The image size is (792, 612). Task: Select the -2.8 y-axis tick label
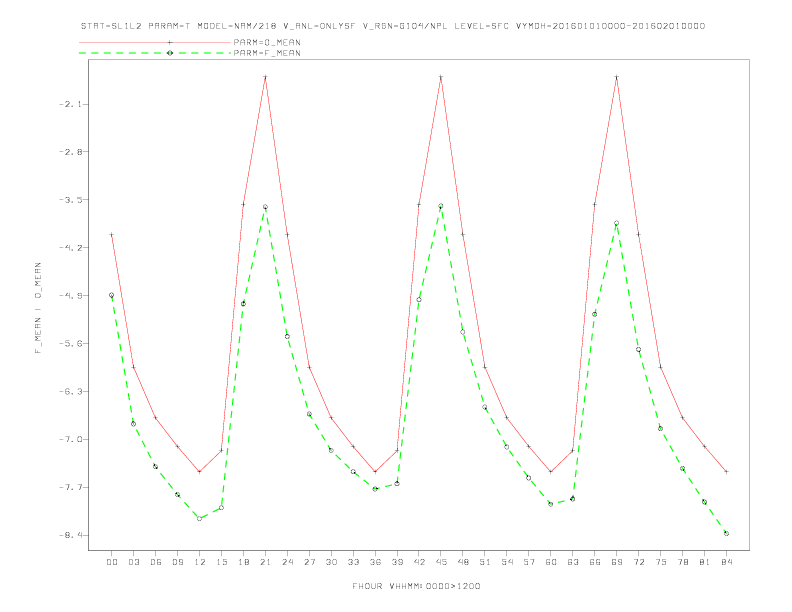click(70, 151)
